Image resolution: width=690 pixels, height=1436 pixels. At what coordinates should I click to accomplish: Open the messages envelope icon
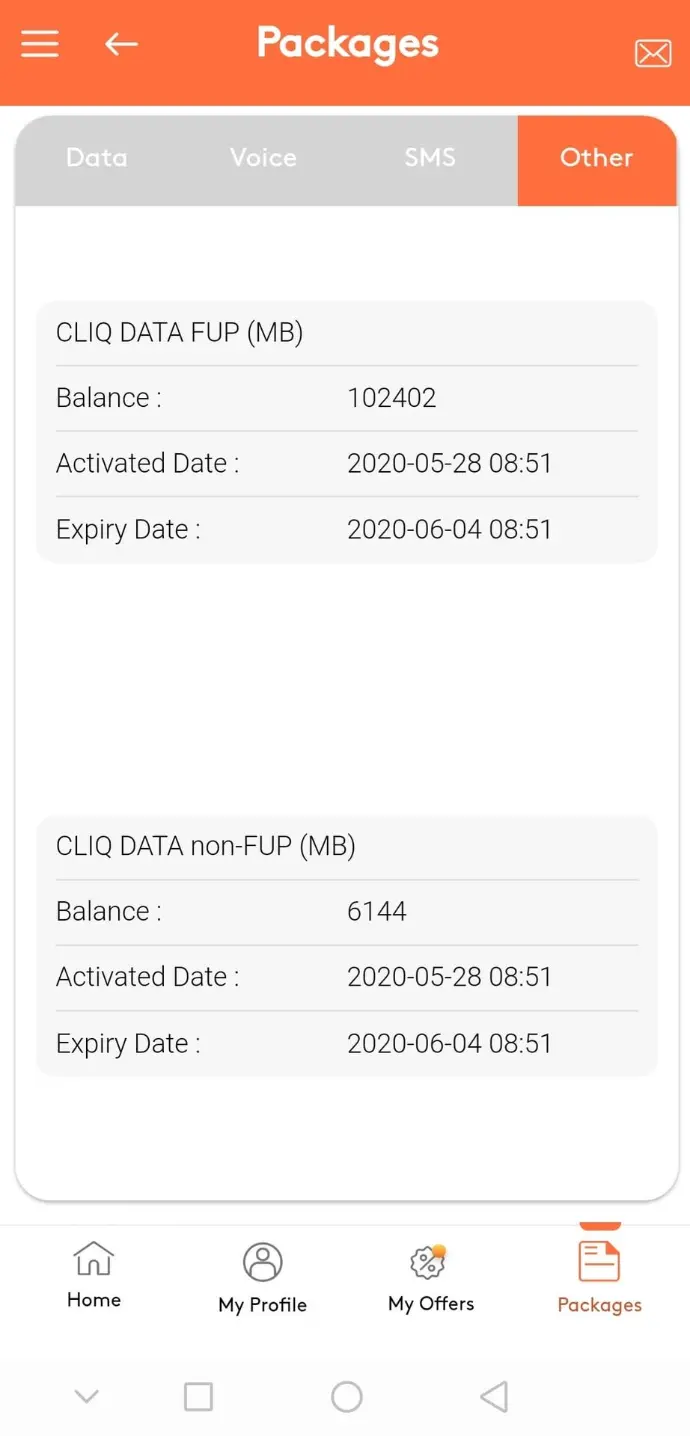[653, 53]
